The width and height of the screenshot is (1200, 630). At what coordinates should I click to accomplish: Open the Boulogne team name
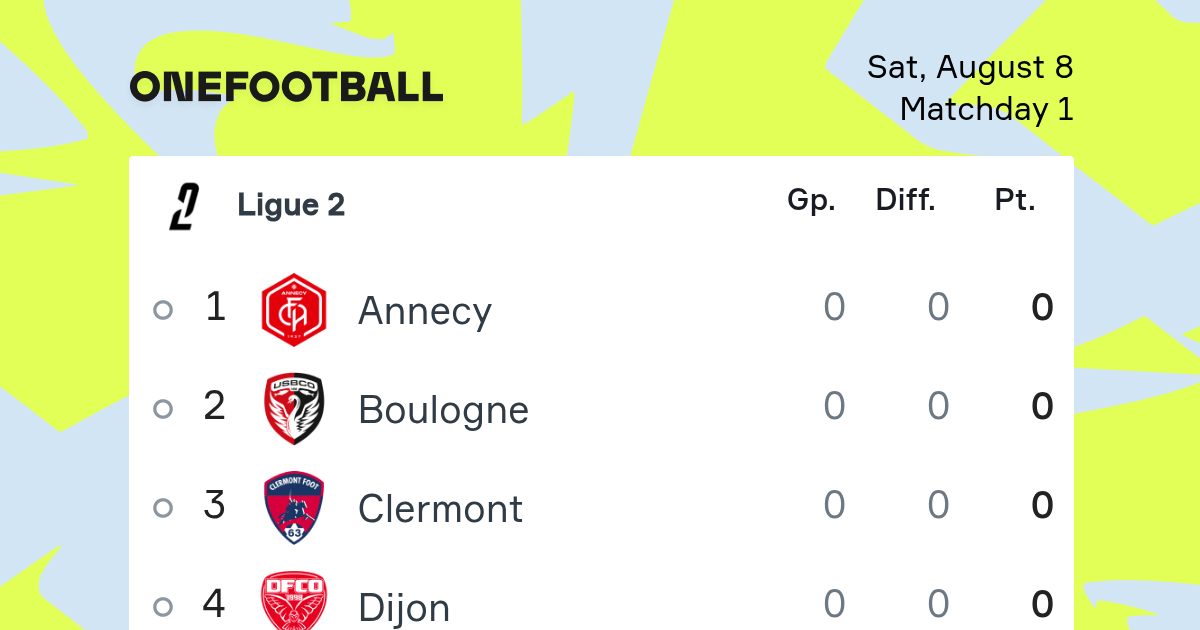point(443,411)
